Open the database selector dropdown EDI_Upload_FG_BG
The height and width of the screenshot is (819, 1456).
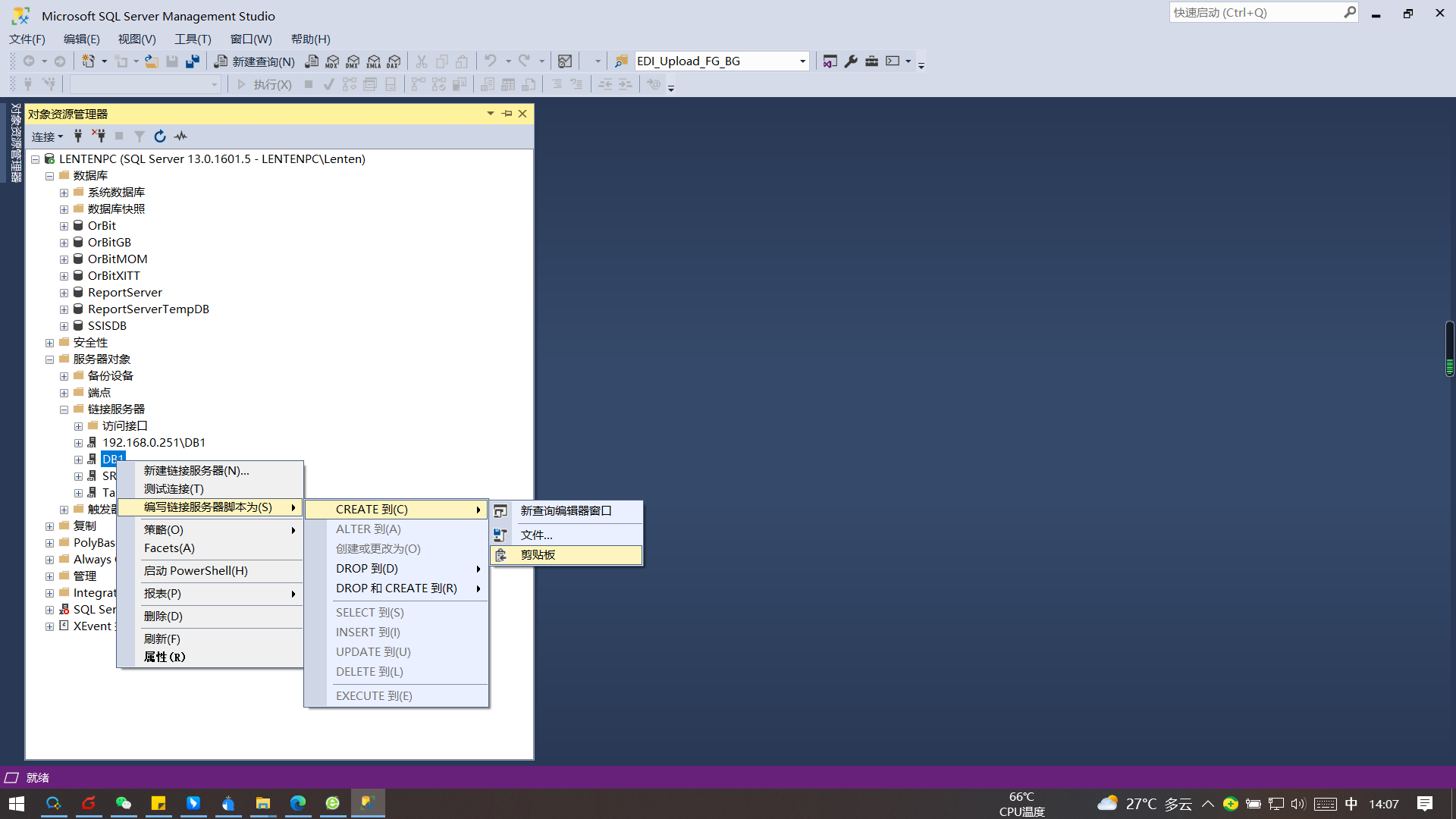click(721, 61)
